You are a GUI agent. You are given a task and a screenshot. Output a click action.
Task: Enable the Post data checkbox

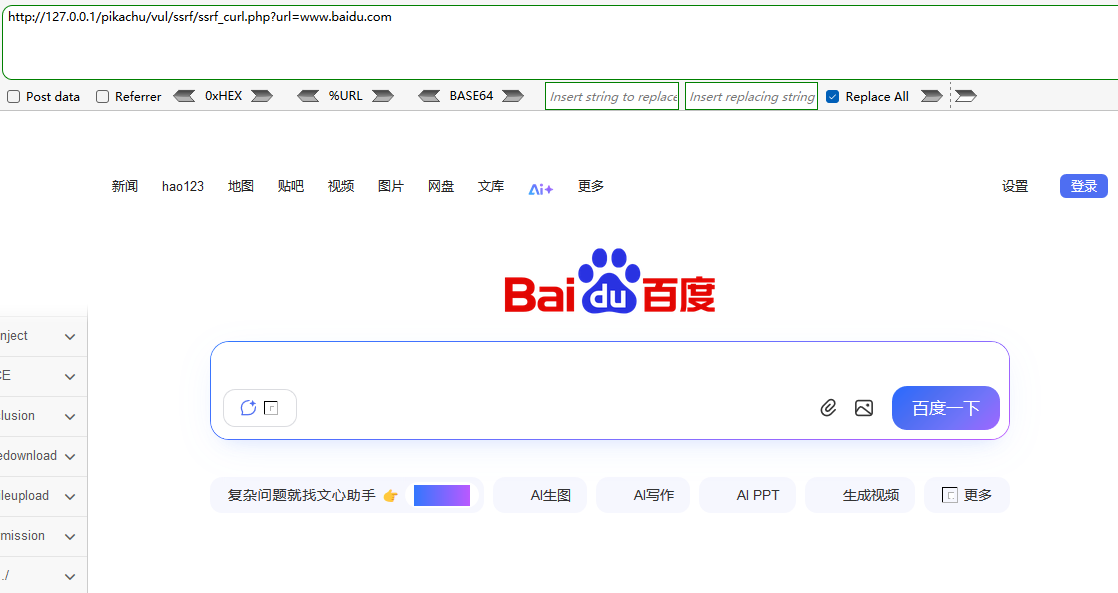14,96
